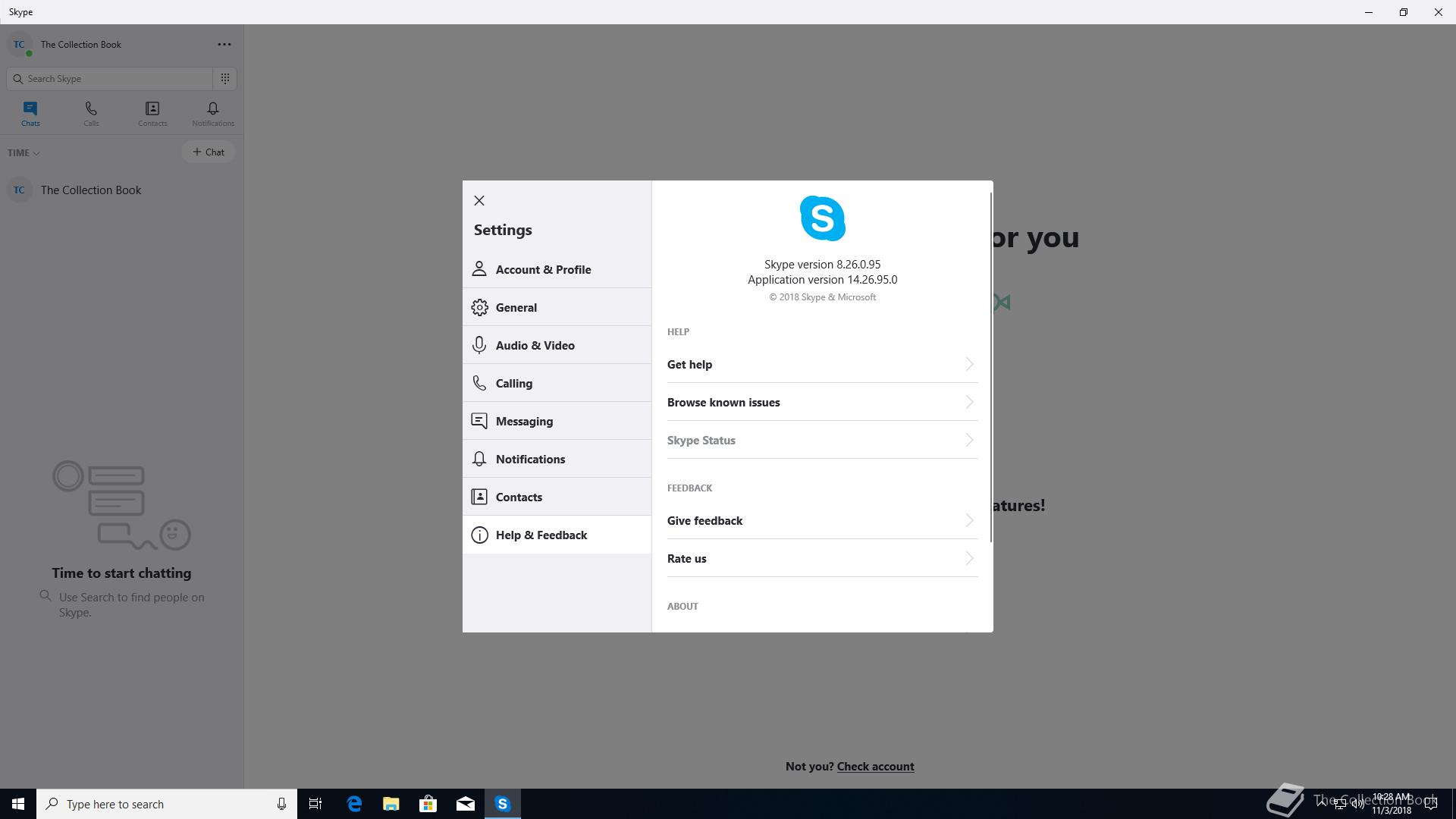Click the taskbar microphone icon

(x=281, y=804)
